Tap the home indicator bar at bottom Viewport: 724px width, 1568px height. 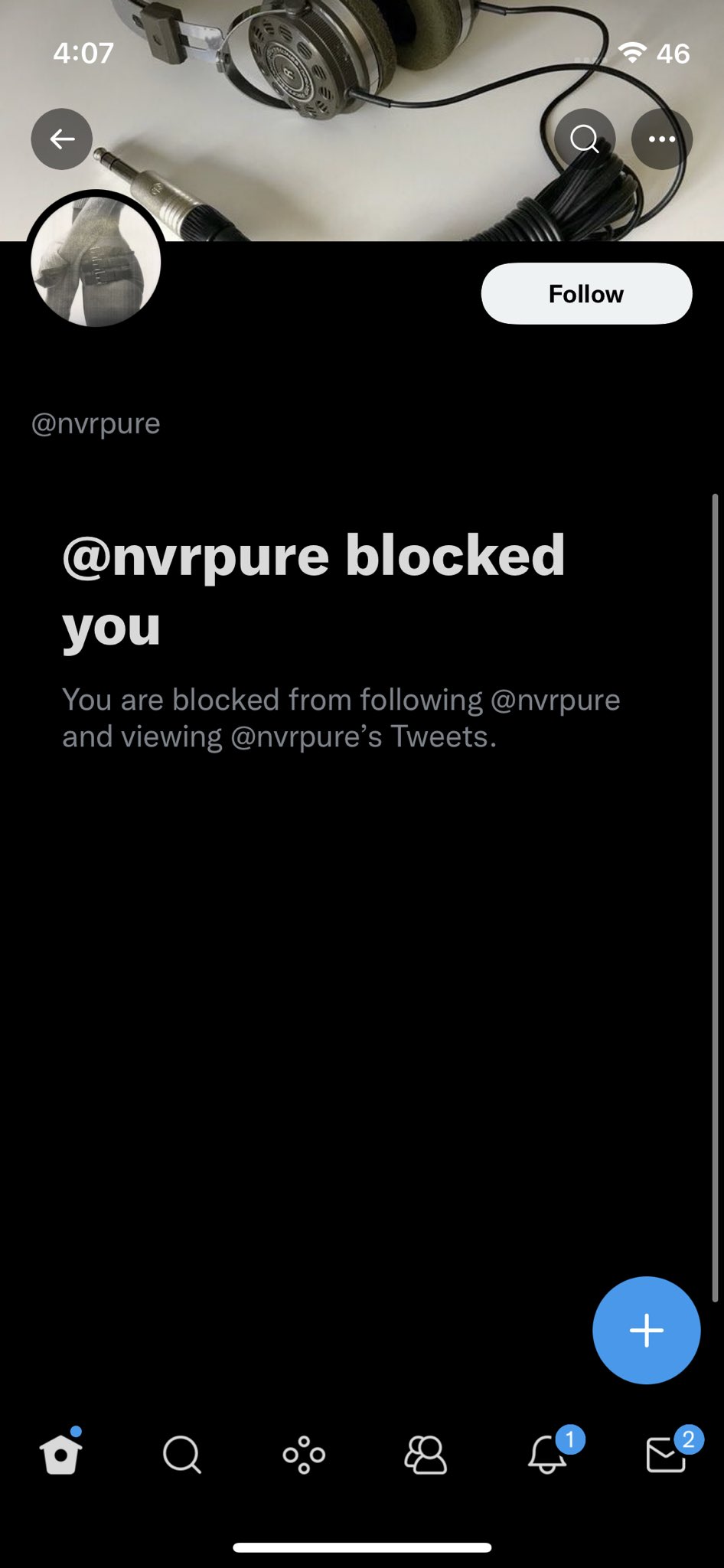(362, 1547)
